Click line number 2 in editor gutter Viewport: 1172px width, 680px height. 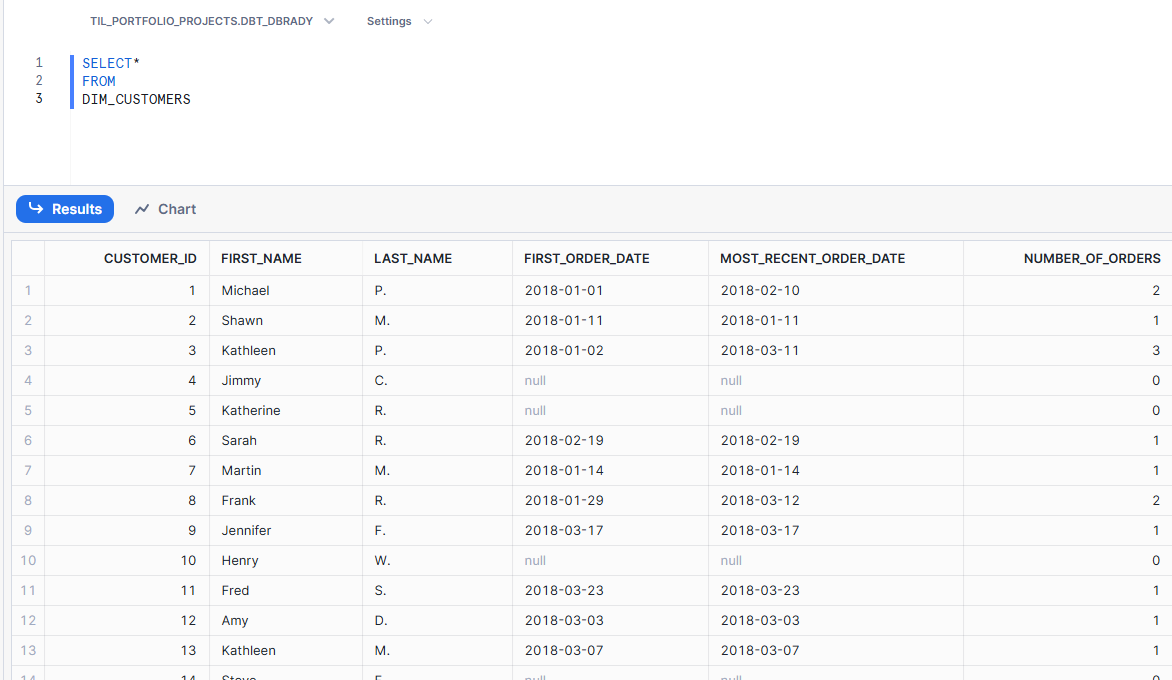pyautogui.click(x=39, y=81)
